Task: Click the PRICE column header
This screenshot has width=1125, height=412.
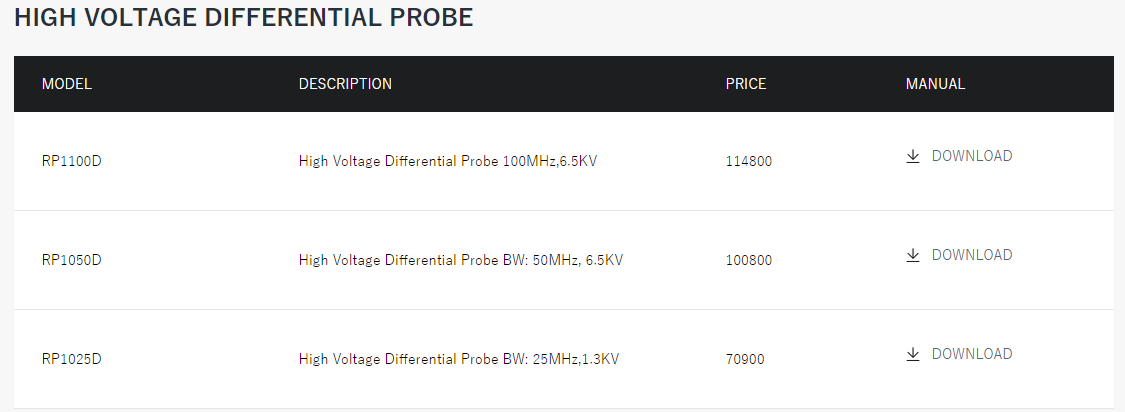Action: (x=745, y=84)
